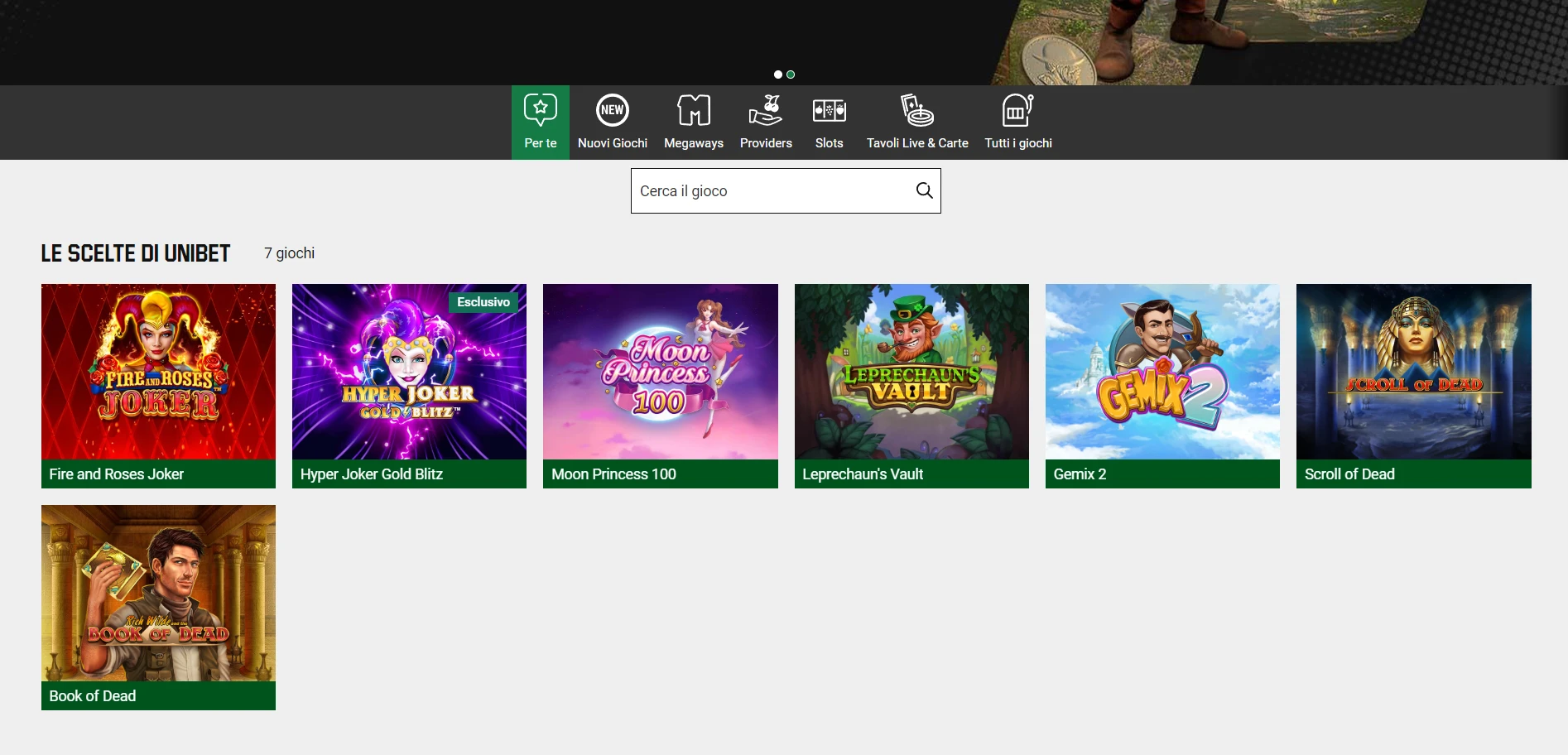Click the Hyper Joker Gold Blitz title
The width and height of the screenshot is (1568, 755).
coord(372,474)
